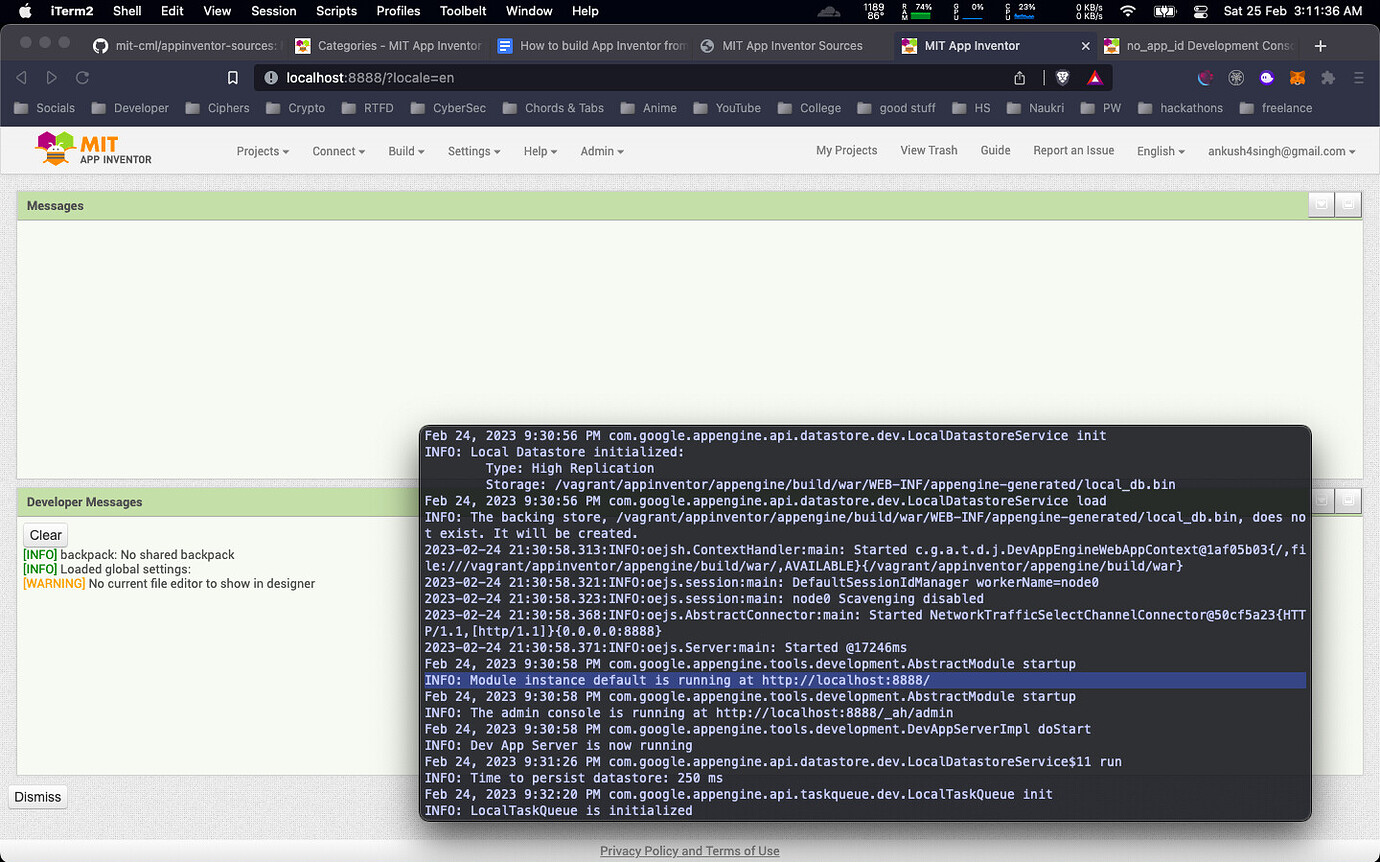Click the Wi-Fi icon in menu bar
Viewport: 1380px width, 862px height.
[1128, 11]
